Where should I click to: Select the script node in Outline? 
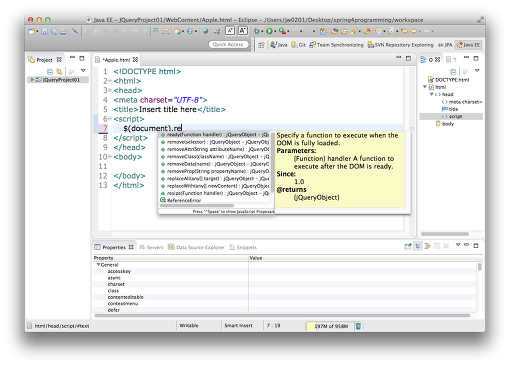pyautogui.click(x=452, y=117)
